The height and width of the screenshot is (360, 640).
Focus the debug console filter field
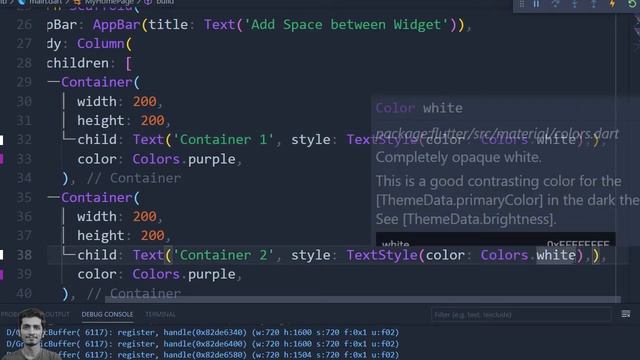(521, 315)
